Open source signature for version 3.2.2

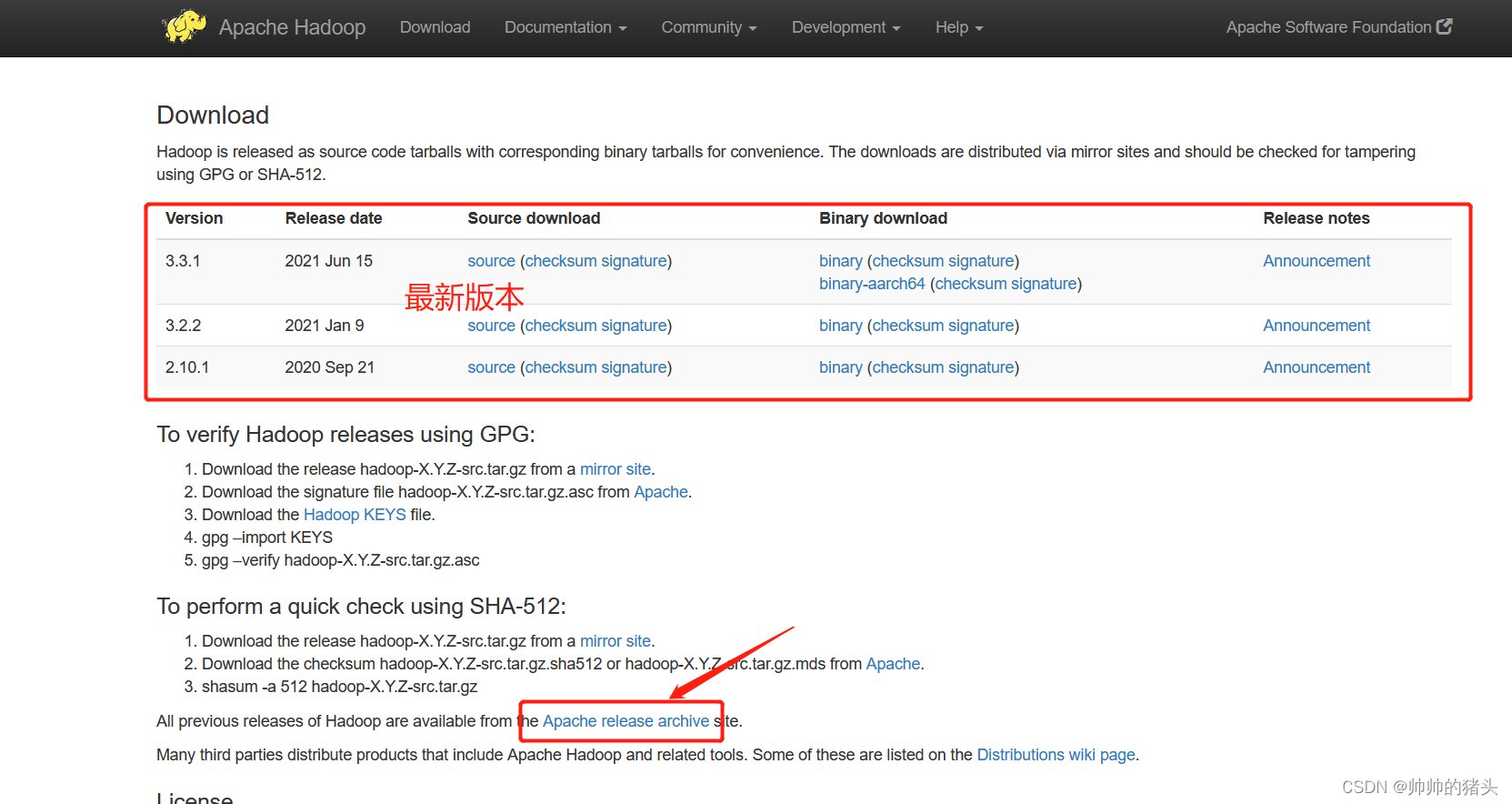click(x=634, y=326)
